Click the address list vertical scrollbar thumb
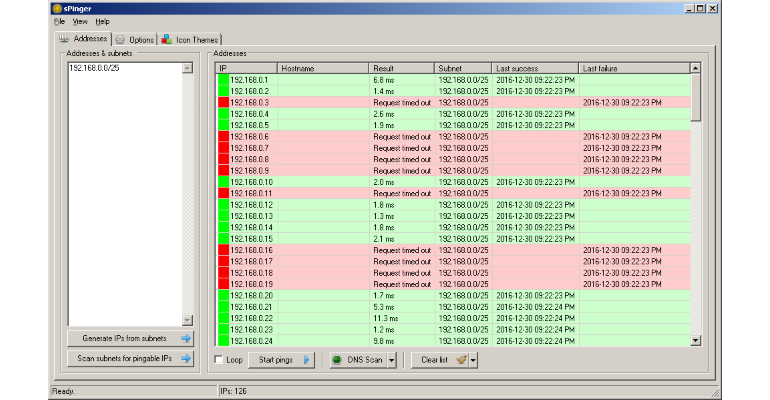The height and width of the screenshot is (400, 770). [695, 97]
